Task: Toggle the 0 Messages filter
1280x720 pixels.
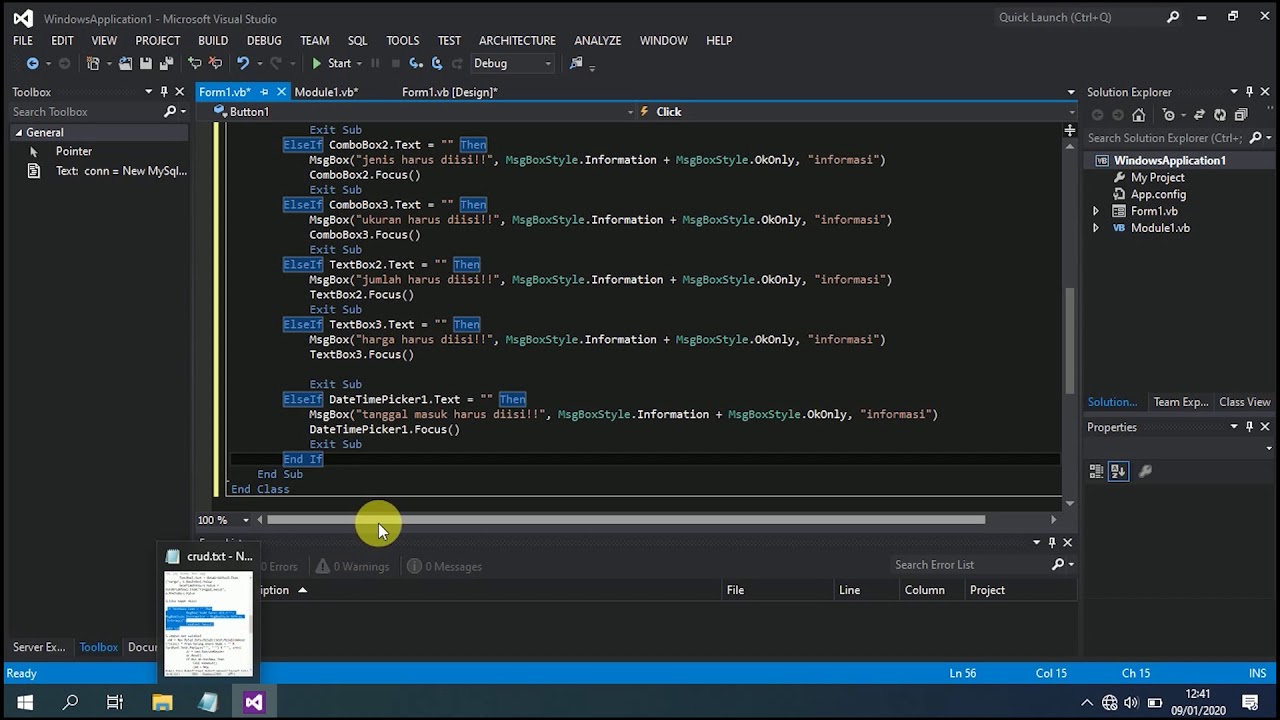Action: (444, 566)
